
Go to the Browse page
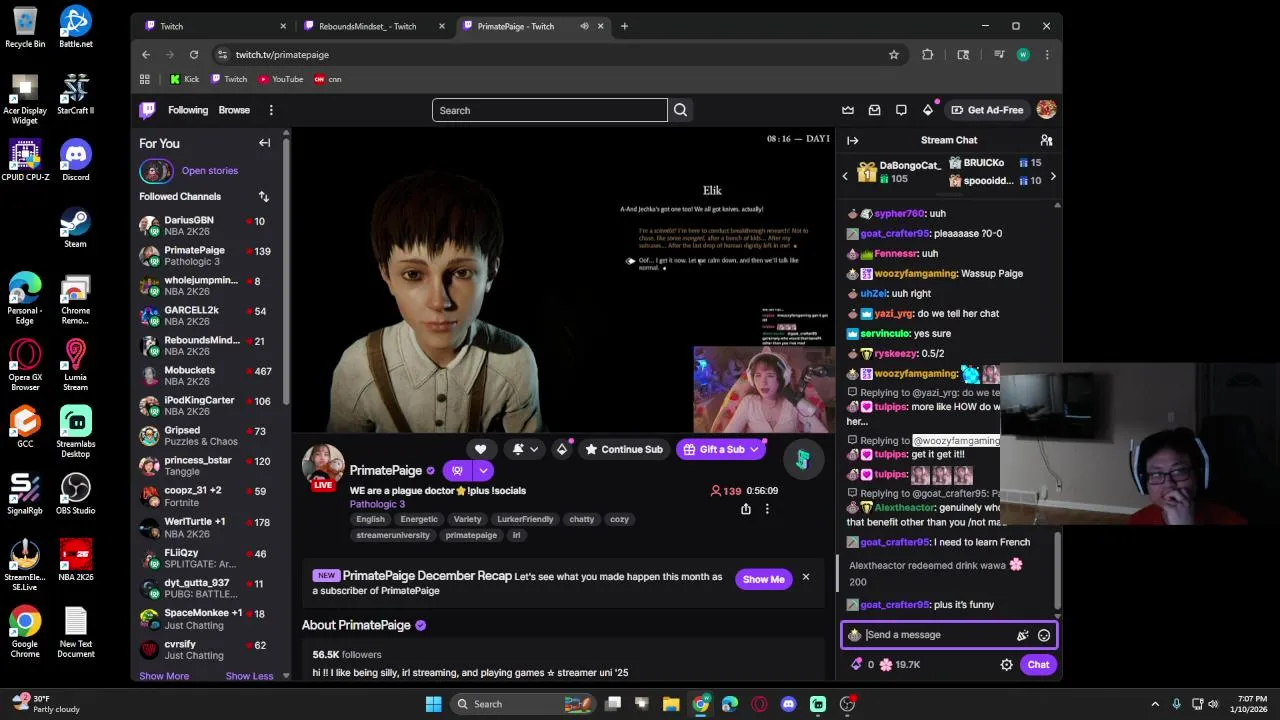pyautogui.click(x=234, y=110)
